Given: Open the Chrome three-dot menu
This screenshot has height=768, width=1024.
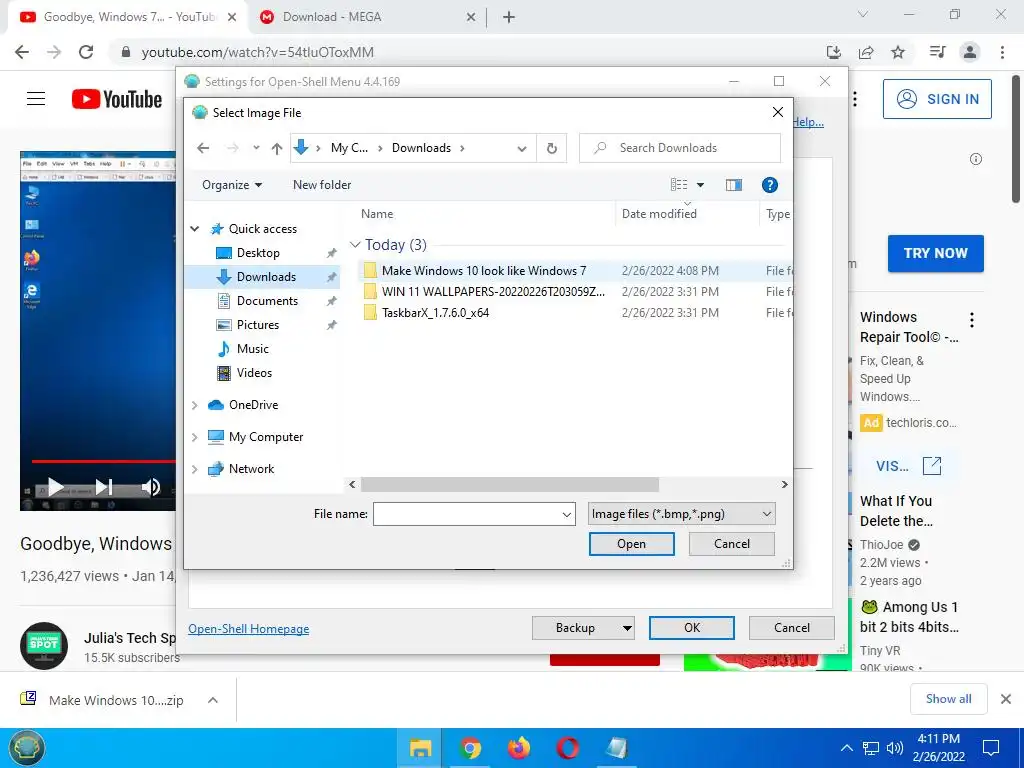Looking at the screenshot, I should pyautogui.click(x=1002, y=52).
